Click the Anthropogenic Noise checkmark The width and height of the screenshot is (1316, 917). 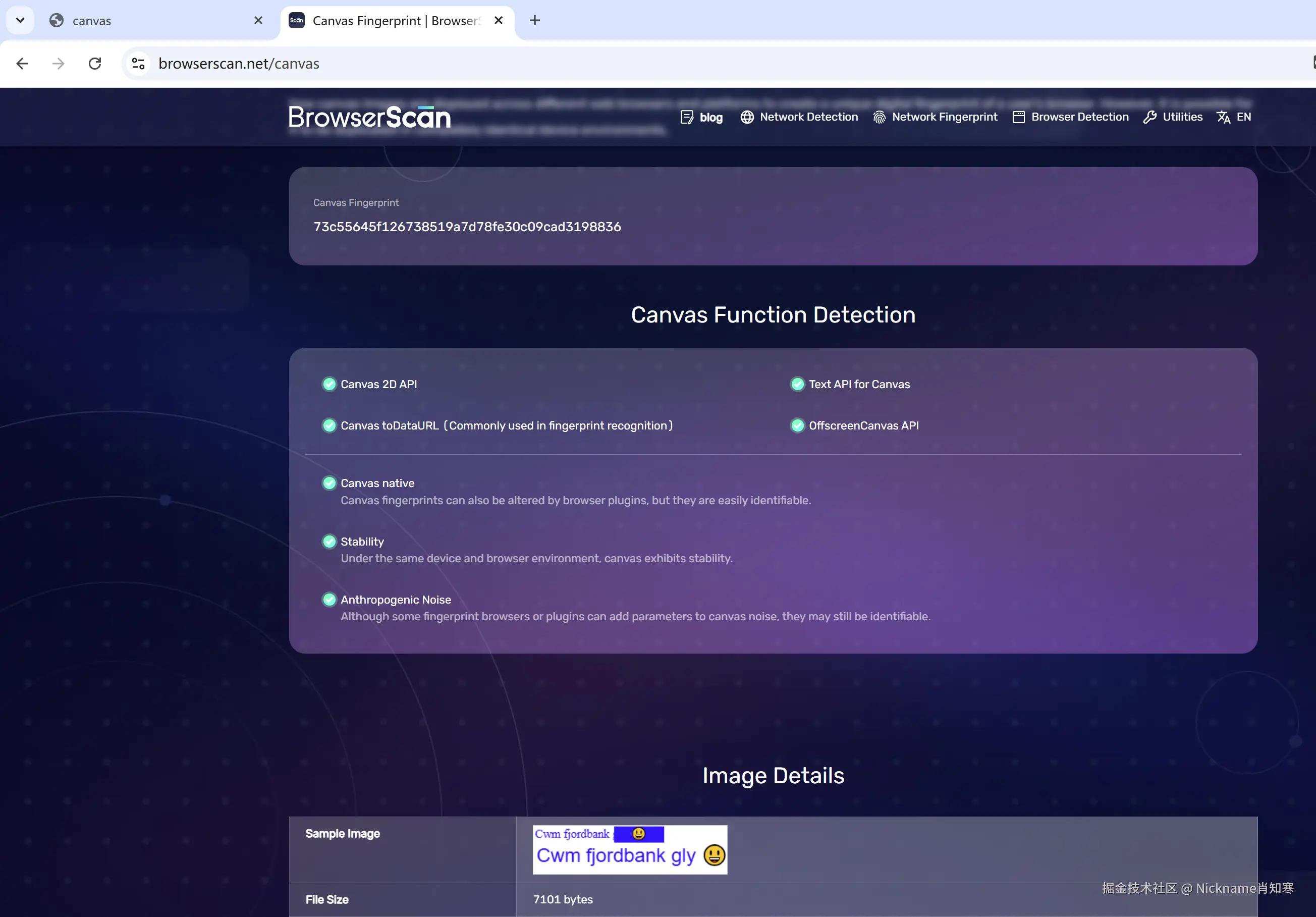[329, 600]
